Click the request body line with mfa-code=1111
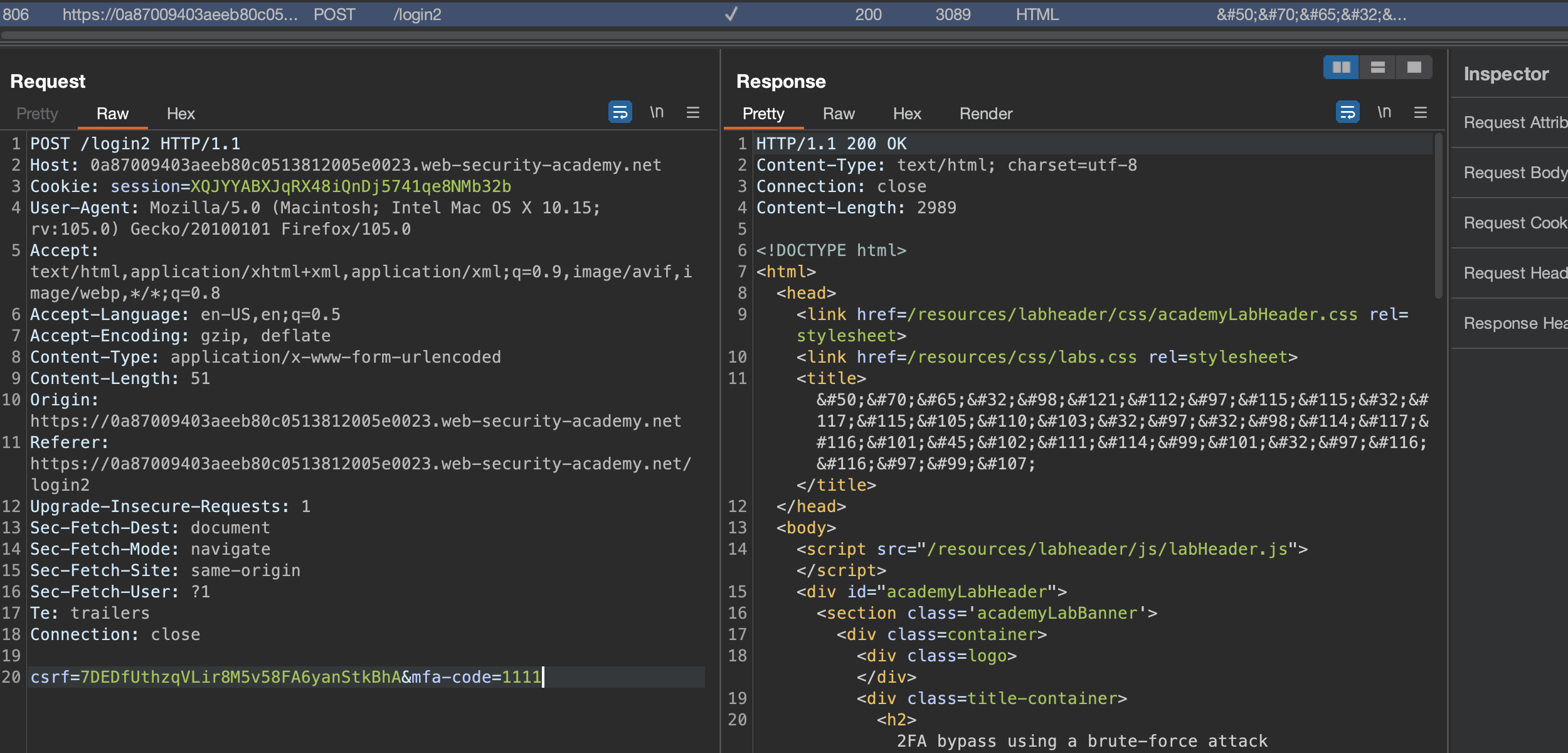This screenshot has height=753, width=1568. (x=367, y=677)
